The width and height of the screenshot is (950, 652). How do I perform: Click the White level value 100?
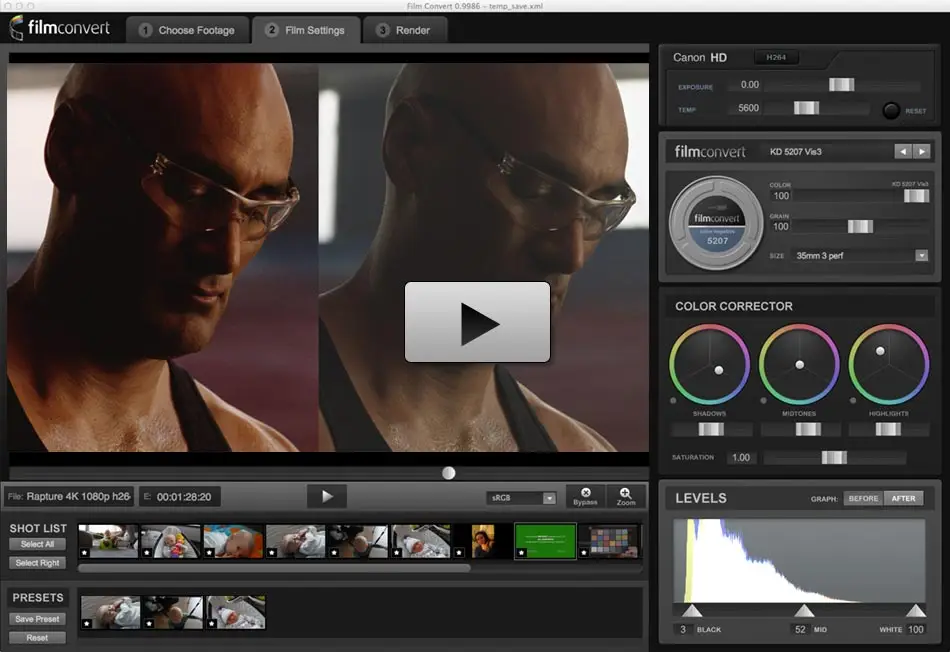[x=915, y=630]
